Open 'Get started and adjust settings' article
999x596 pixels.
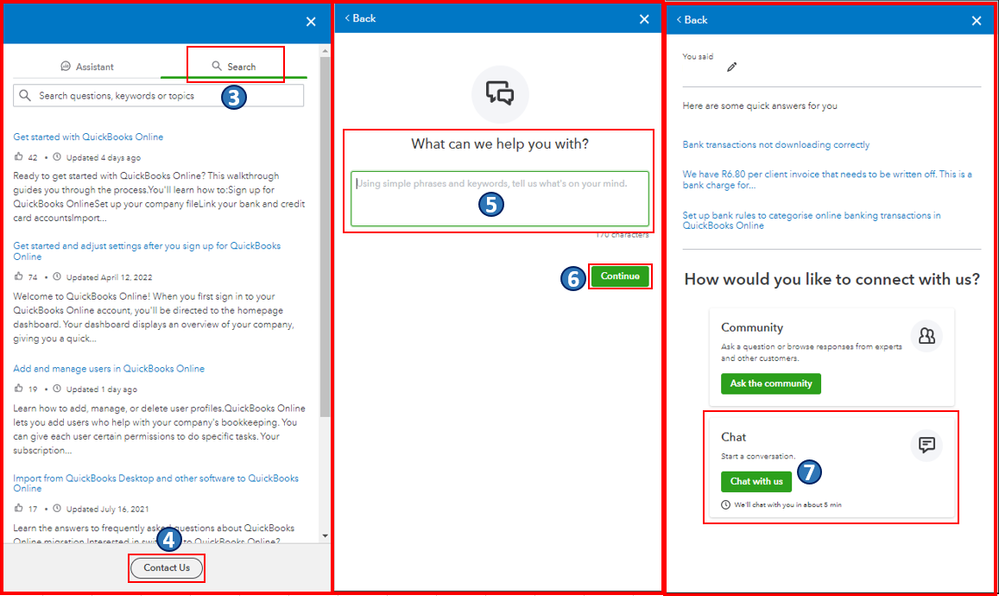[x=147, y=251]
